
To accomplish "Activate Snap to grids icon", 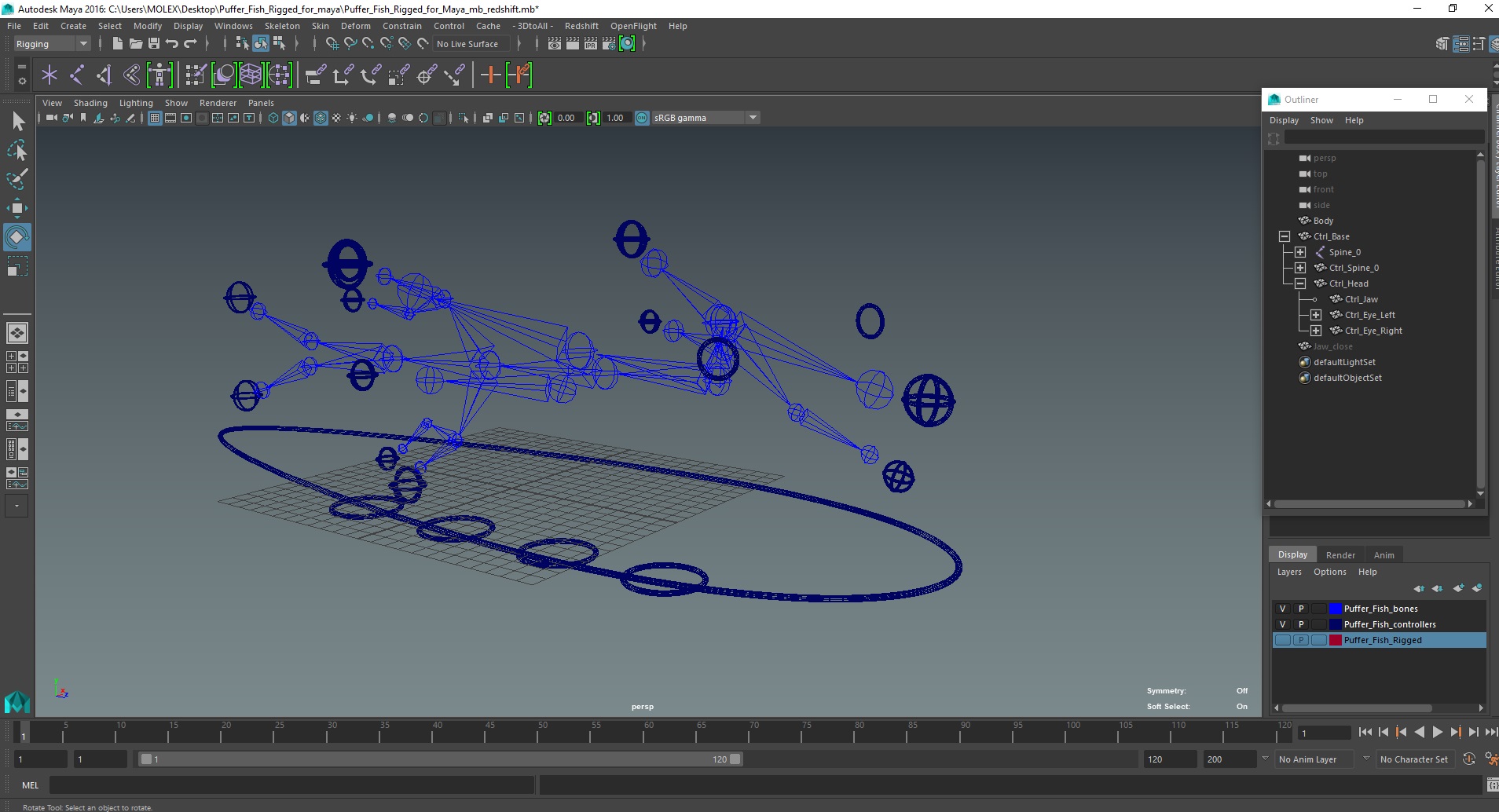I will click(x=332, y=44).
